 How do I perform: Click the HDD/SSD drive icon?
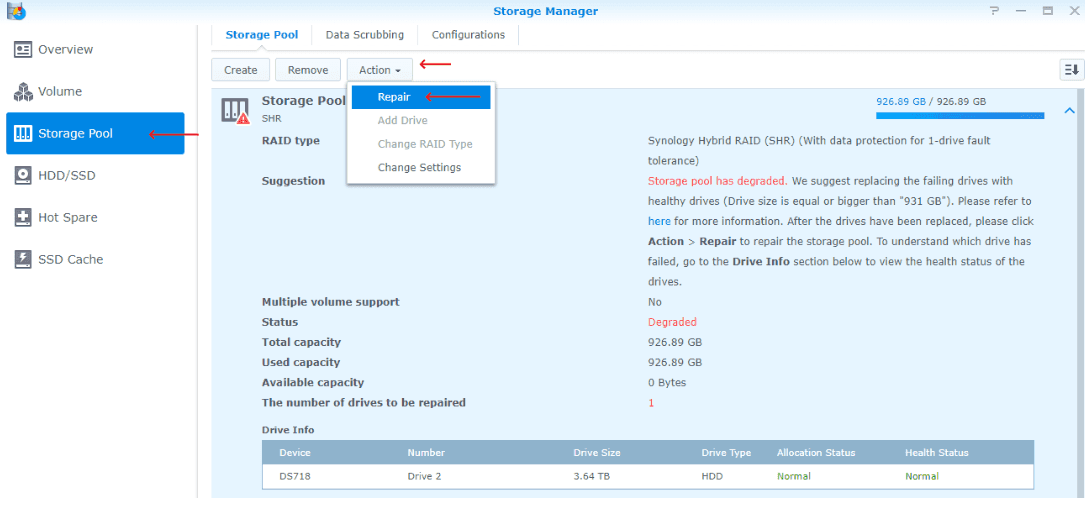point(23,176)
